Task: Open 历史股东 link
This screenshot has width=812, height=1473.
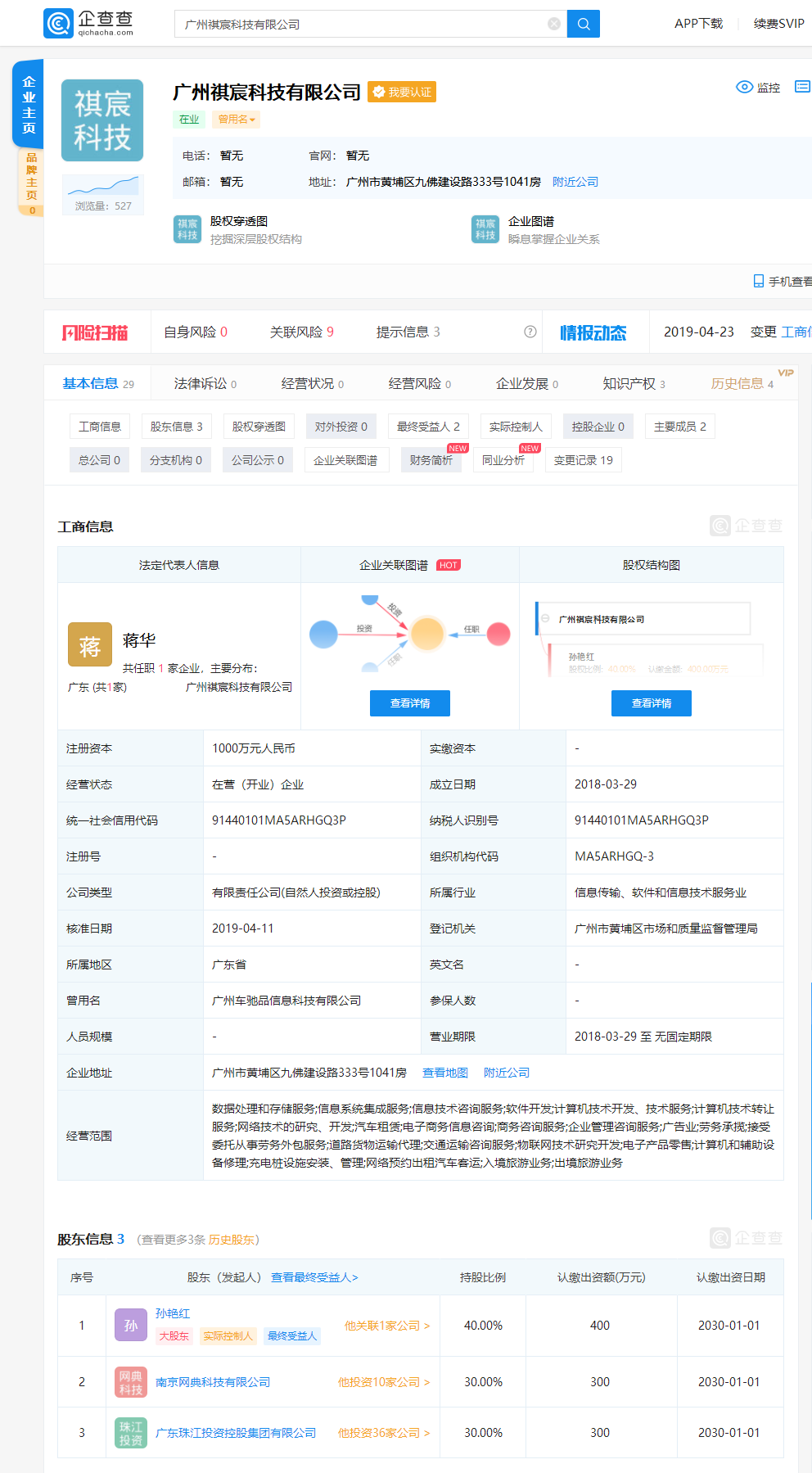Action: pos(232,1240)
